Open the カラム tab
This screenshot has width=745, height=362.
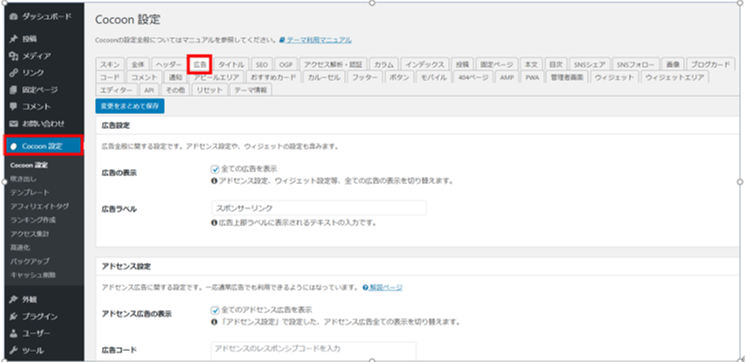click(x=383, y=65)
